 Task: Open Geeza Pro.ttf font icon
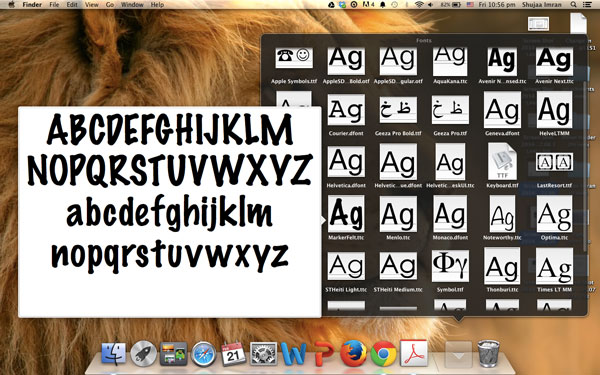click(x=450, y=109)
